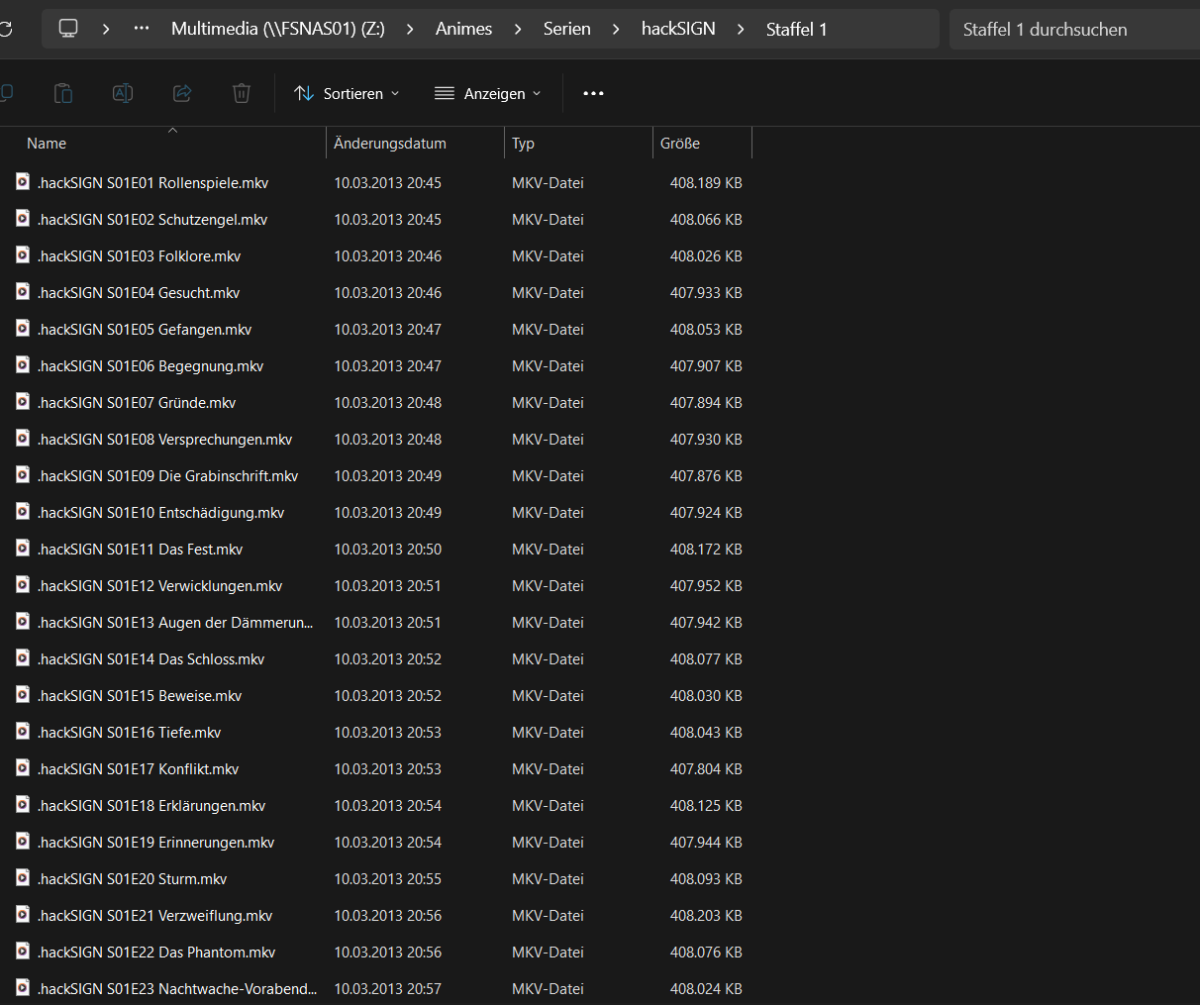This screenshot has height=1005, width=1200.
Task: Select file .hackSIGN S01E17 Konflikt.mkv
Action: [x=138, y=768]
